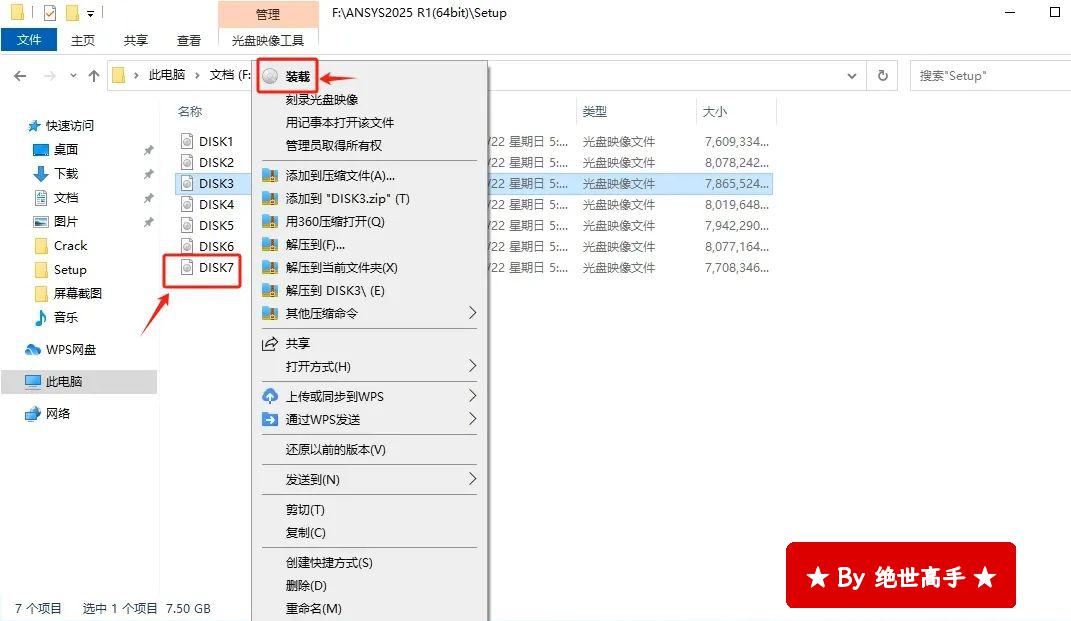Viewport: 1071px width, 621px height.
Task: Switch to the 查看 ribbon tab
Action: tap(189, 40)
